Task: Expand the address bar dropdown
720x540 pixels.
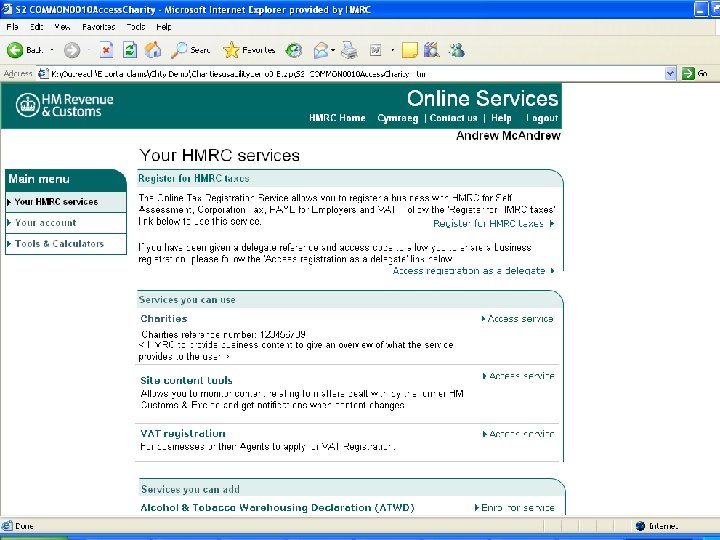Action: click(670, 73)
